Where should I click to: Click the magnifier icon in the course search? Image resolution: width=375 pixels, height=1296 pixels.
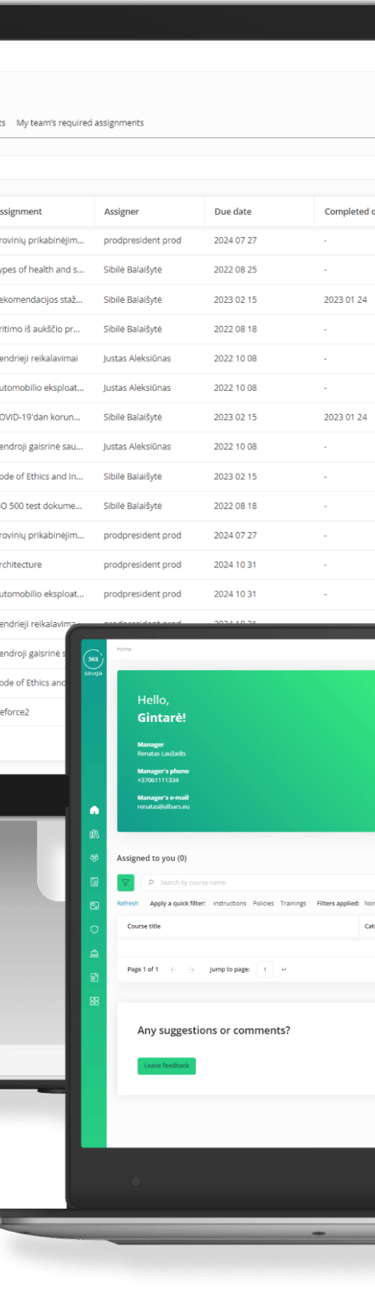coord(151,882)
